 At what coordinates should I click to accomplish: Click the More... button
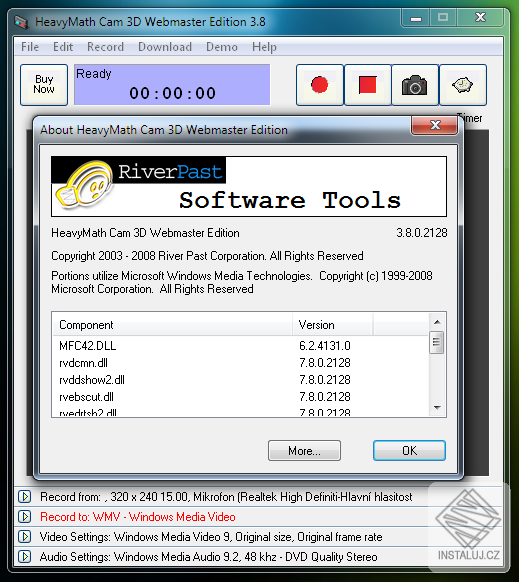(304, 451)
